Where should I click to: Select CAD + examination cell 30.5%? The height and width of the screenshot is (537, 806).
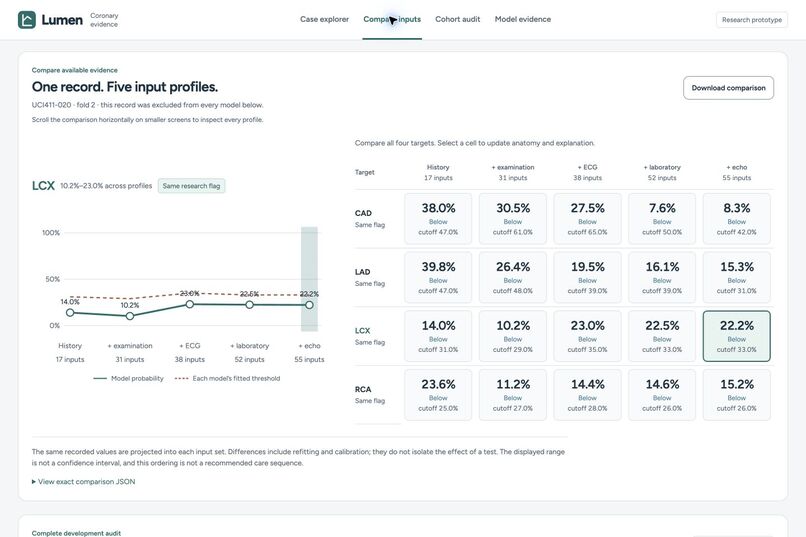(512, 218)
